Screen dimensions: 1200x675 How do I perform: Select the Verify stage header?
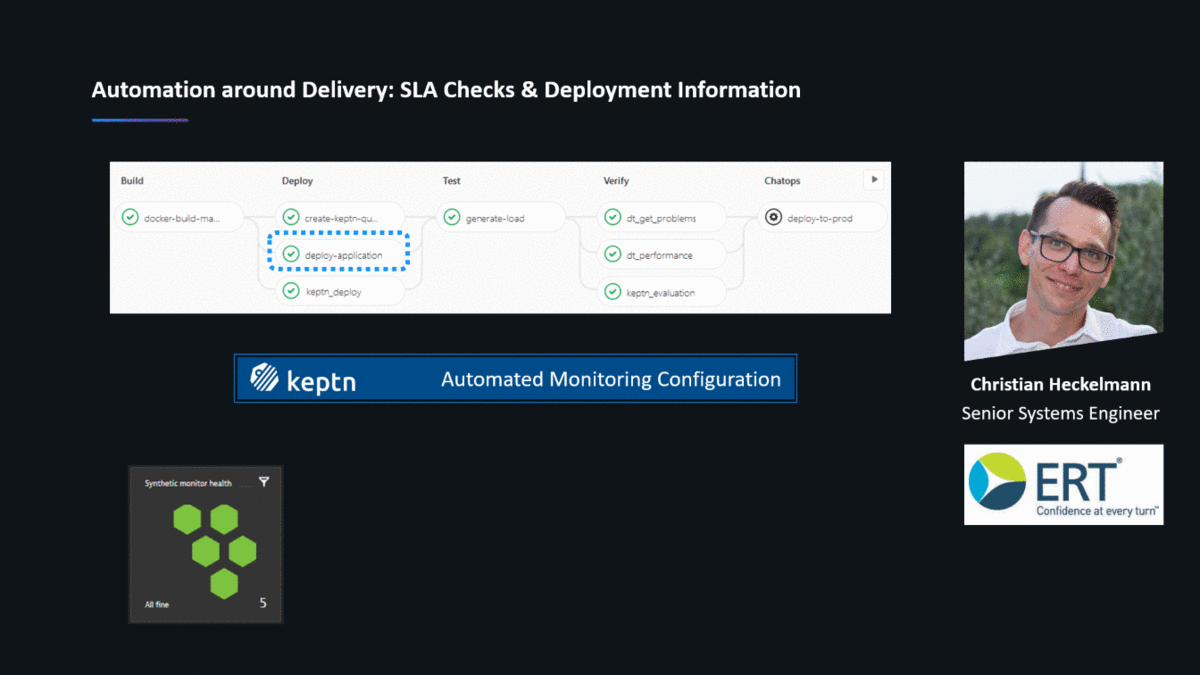[x=616, y=180]
